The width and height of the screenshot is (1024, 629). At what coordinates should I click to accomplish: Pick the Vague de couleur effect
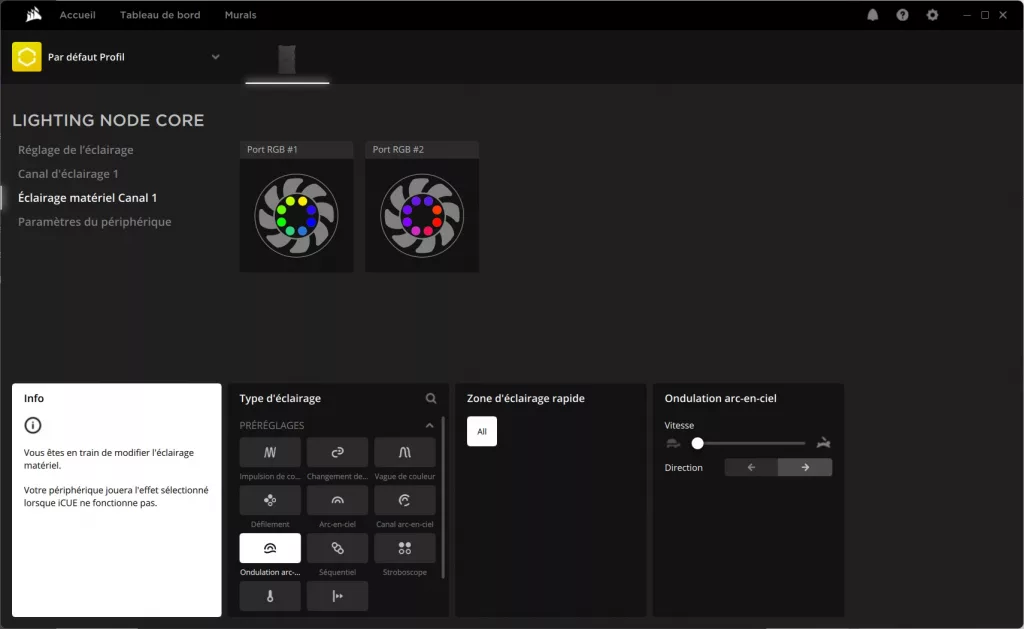[404, 452]
